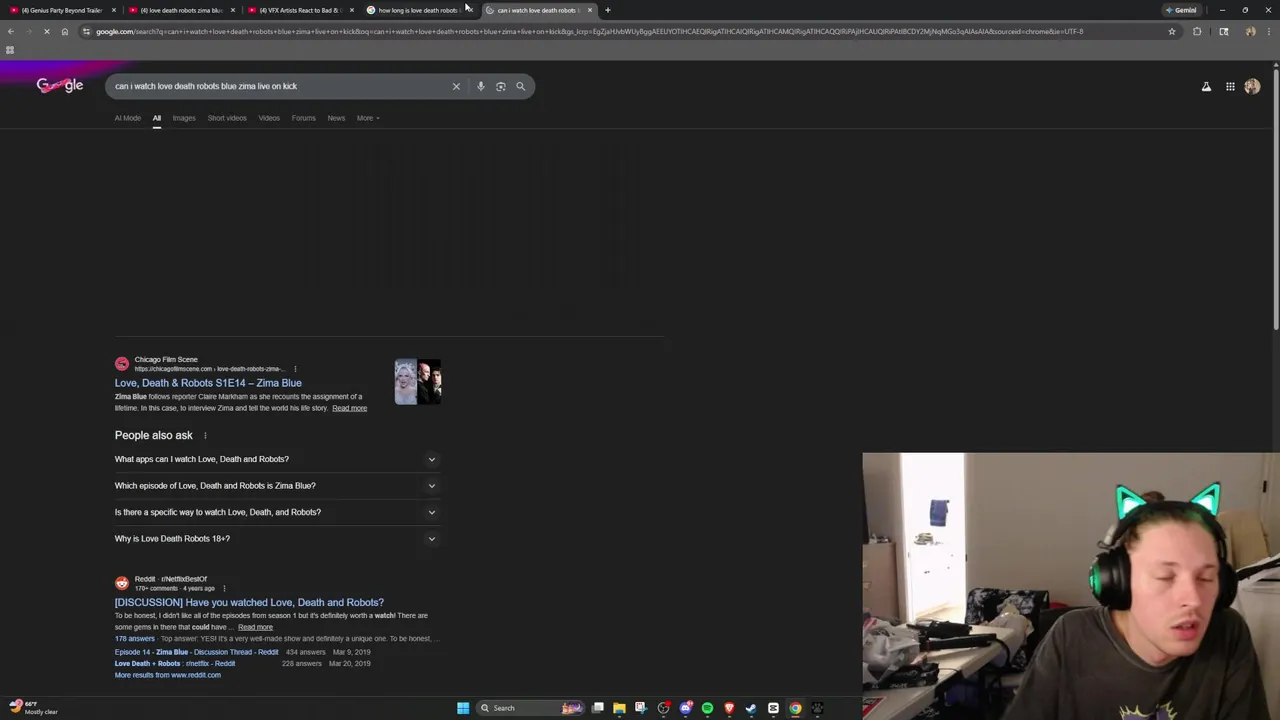Stop loading the page
The height and width of the screenshot is (720, 1280).
click(46, 31)
